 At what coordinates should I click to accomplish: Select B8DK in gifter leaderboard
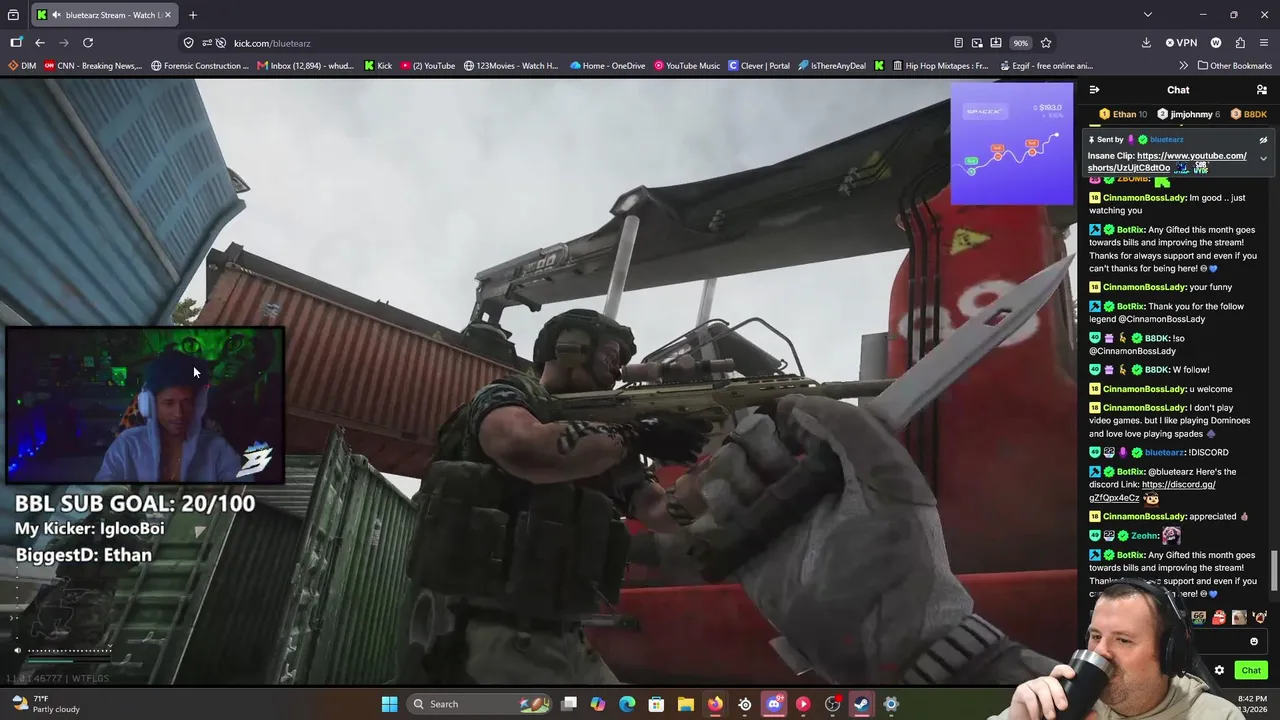tap(1249, 114)
